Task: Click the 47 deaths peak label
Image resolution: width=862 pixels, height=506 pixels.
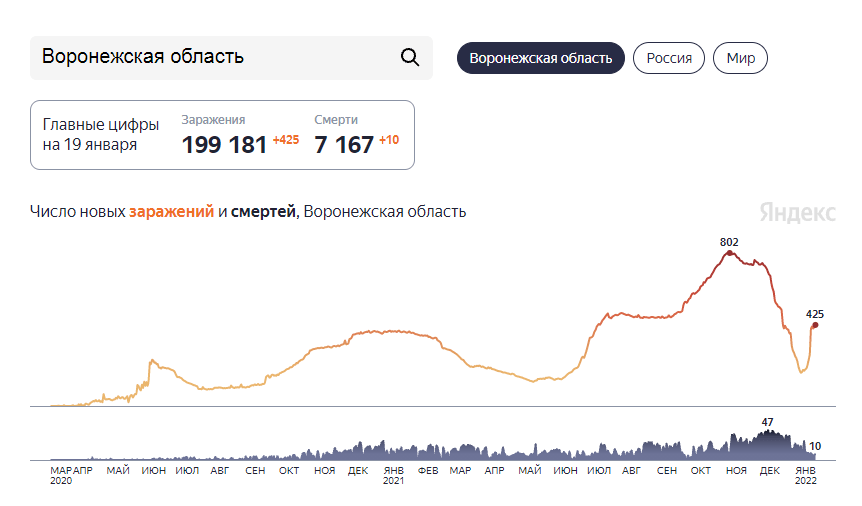Action: [x=767, y=423]
